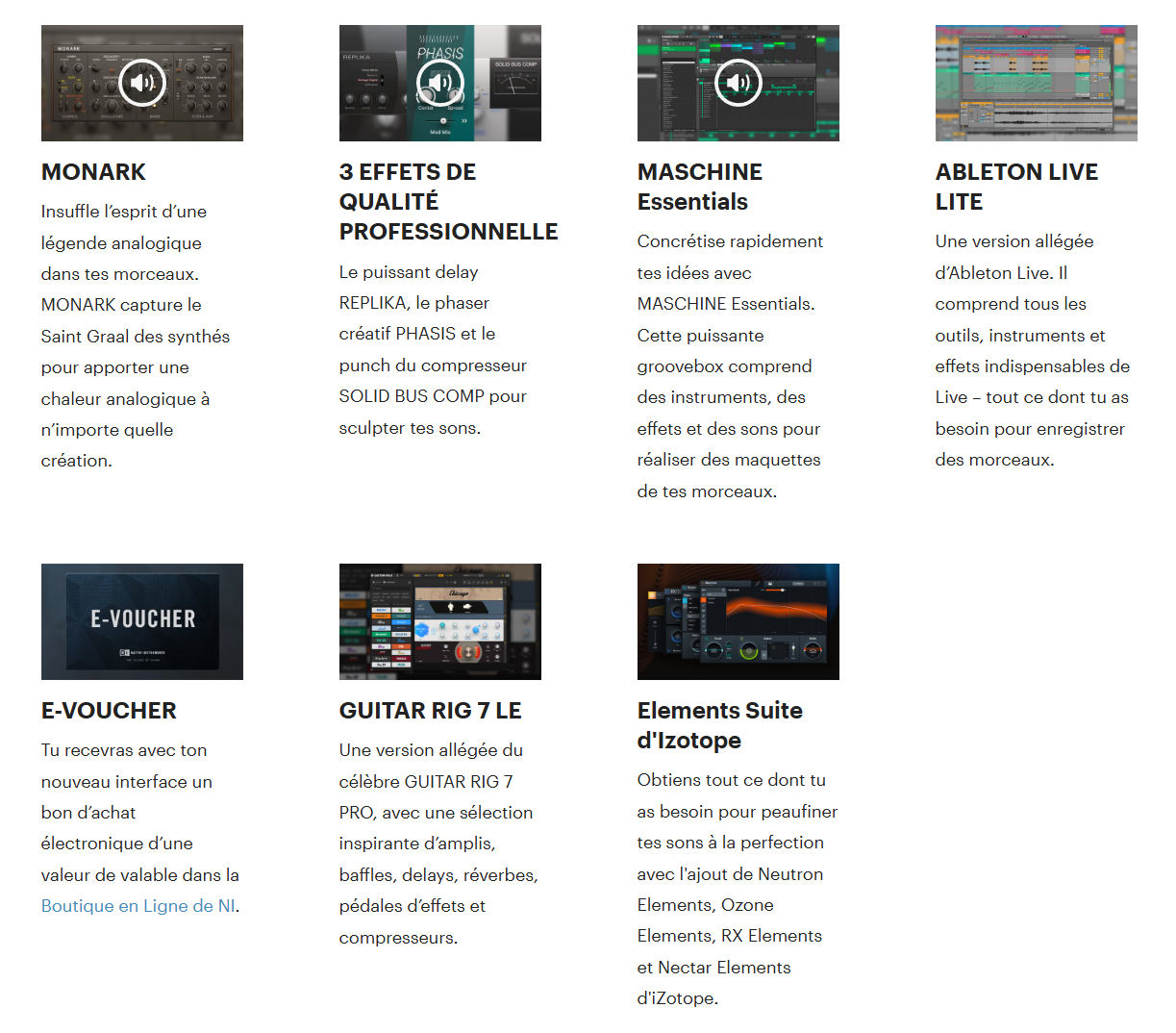The width and height of the screenshot is (1176, 1033).
Task: Click the text 'Tu recevras avec ton'
Action: [124, 750]
